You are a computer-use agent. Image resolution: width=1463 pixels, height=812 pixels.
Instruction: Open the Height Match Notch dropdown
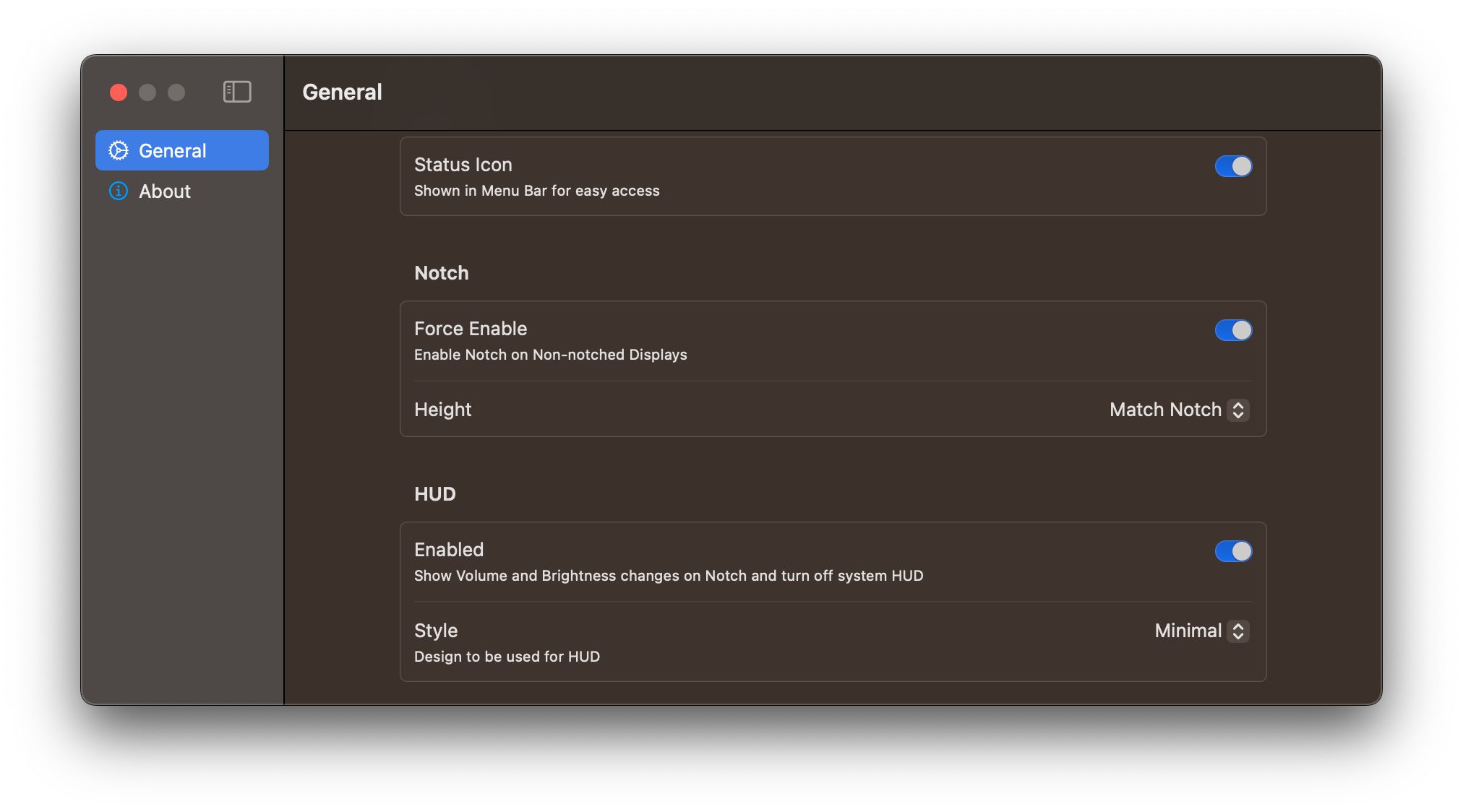[x=1178, y=410]
